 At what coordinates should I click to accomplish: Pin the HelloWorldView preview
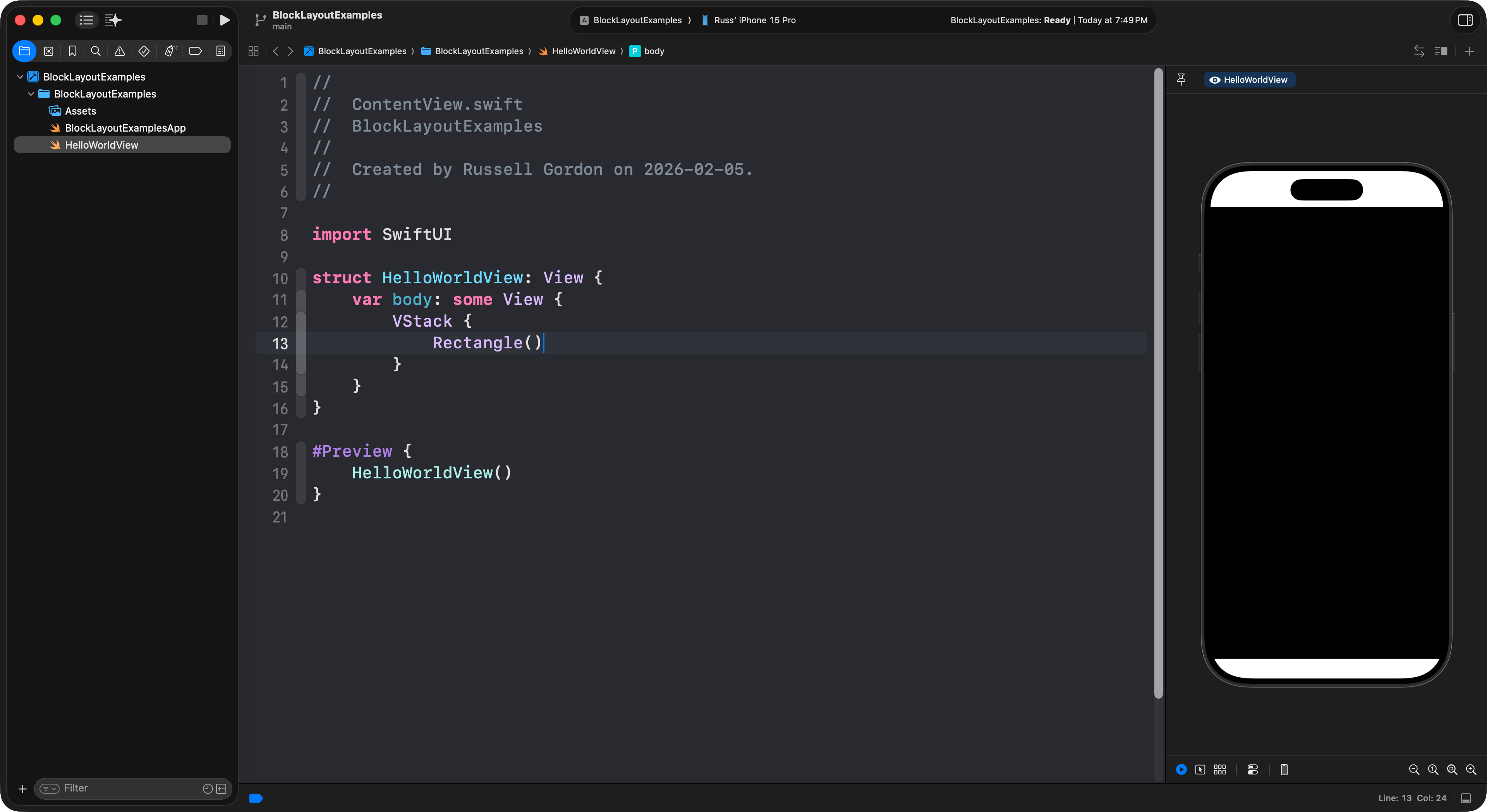point(1181,80)
